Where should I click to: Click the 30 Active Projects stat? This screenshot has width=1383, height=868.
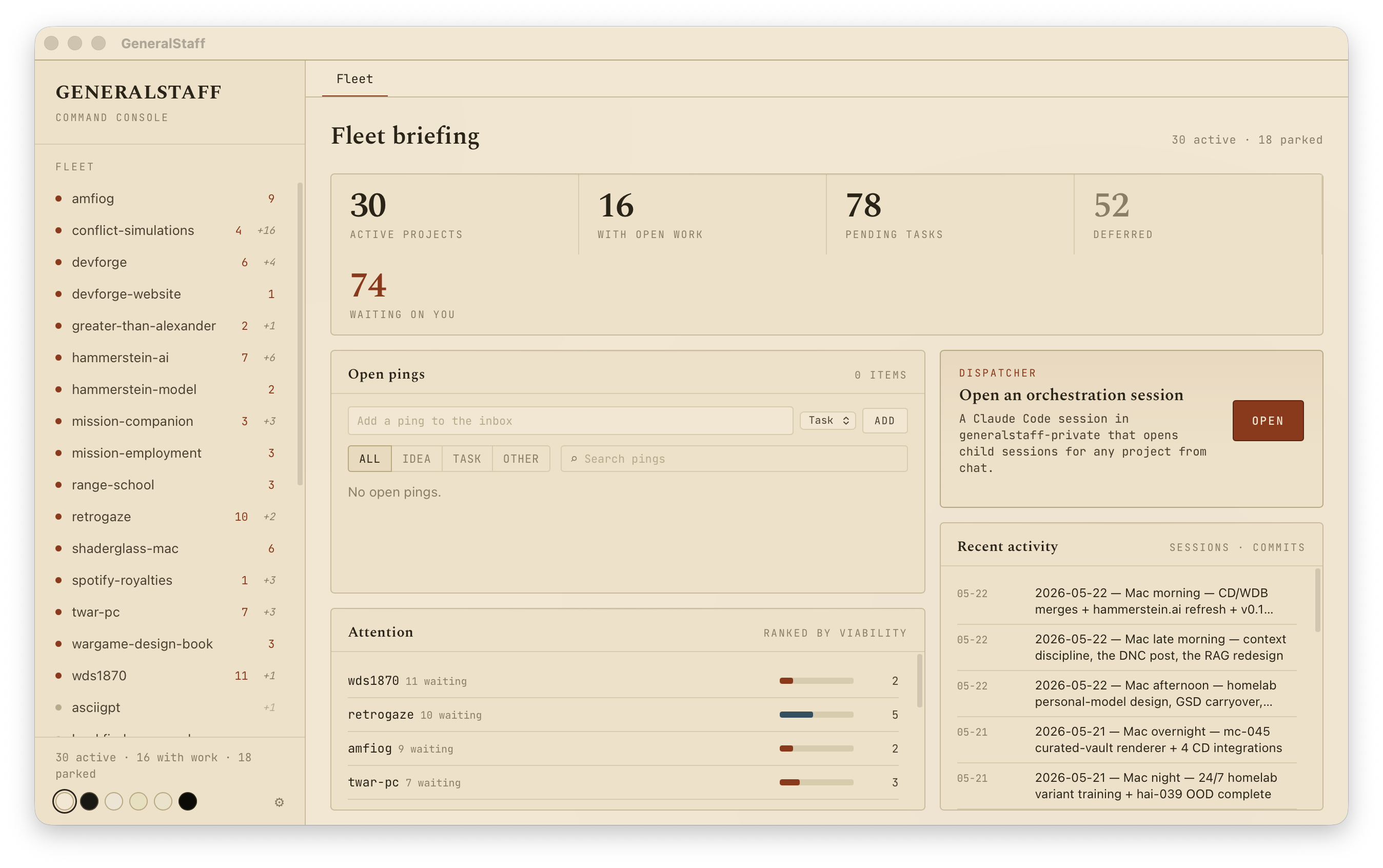pyautogui.click(x=455, y=215)
